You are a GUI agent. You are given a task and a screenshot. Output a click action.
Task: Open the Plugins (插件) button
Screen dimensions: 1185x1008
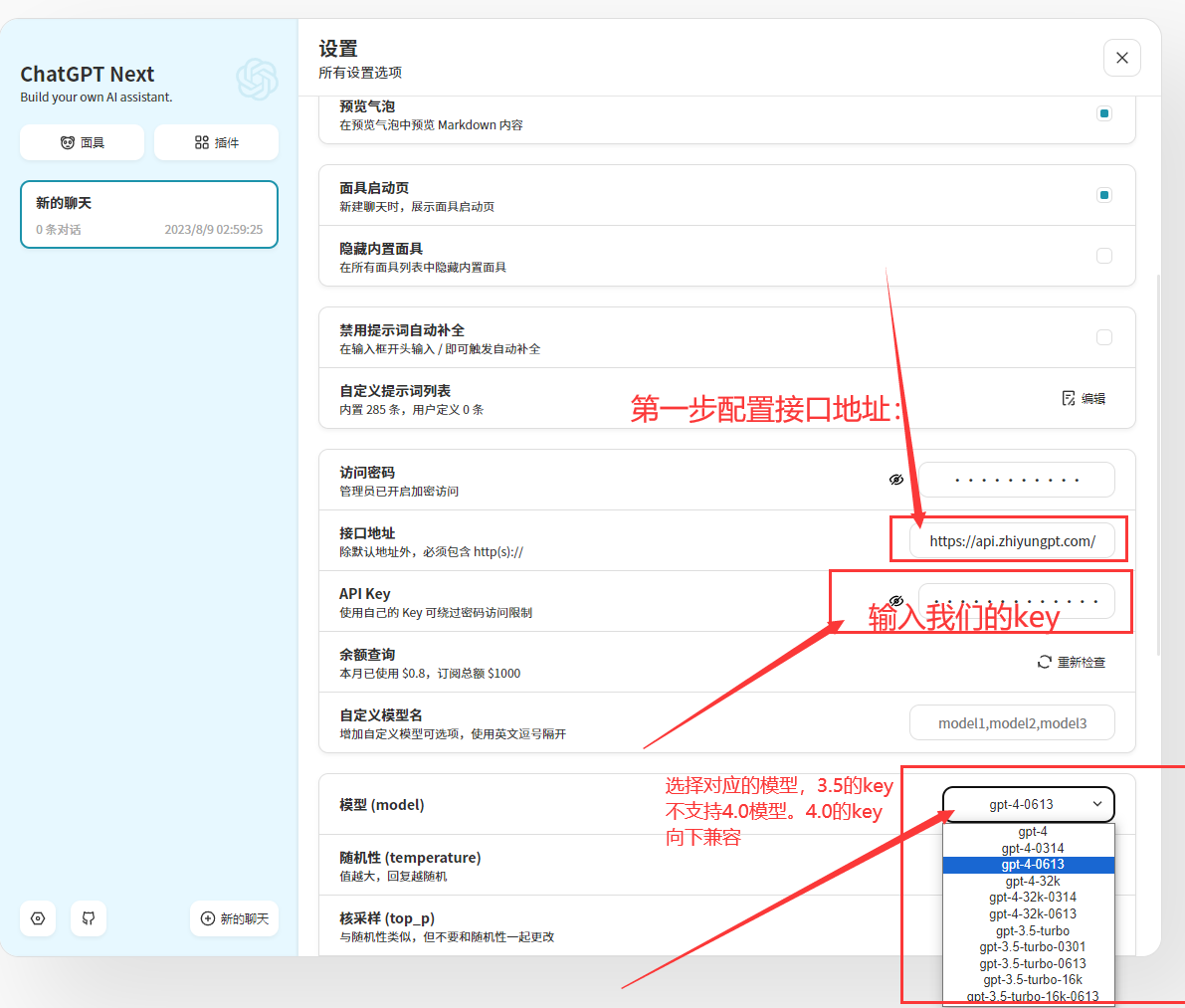pos(216,142)
